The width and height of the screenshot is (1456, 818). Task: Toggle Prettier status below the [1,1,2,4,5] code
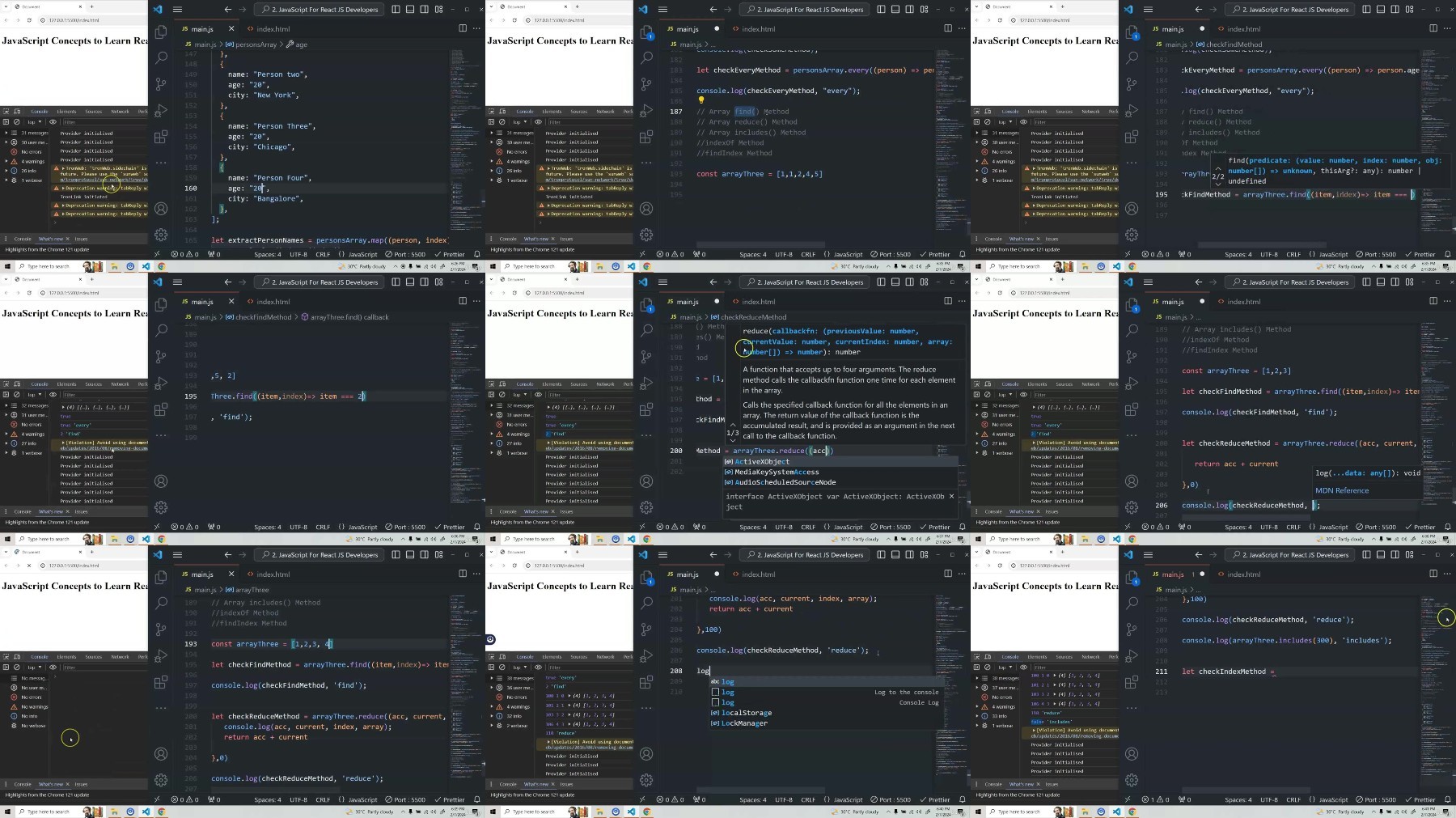coord(934,254)
